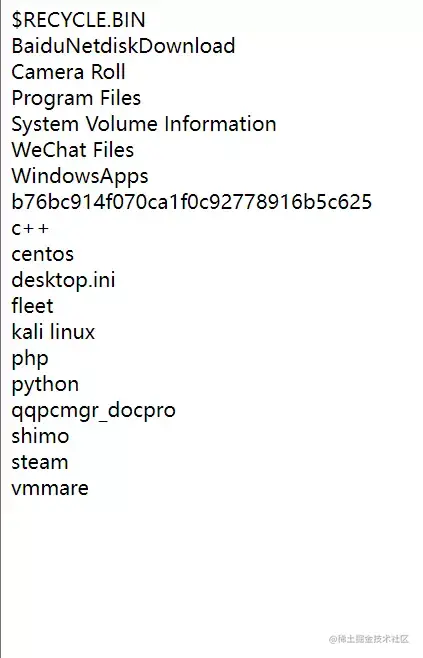Select the qqpcmgr_docpro entry
The height and width of the screenshot is (658, 423).
click(x=94, y=410)
